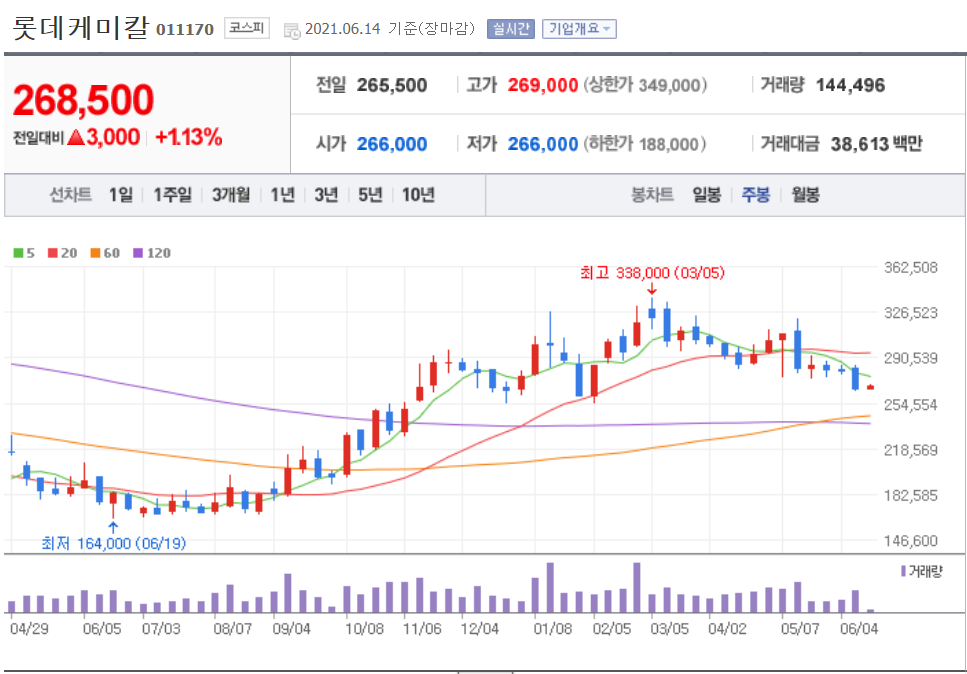Click the open price 시가 266,000
This screenshot has height=674, width=967.
[x=392, y=144]
